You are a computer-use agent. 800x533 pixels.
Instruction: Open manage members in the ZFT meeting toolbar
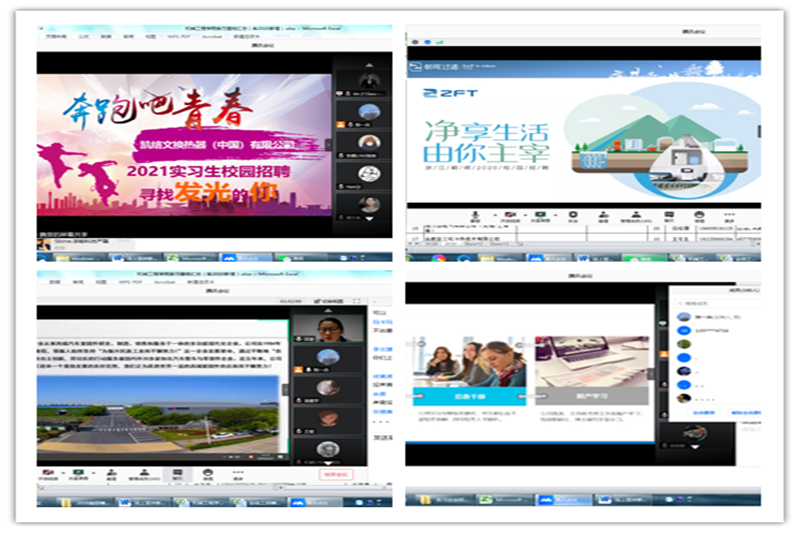coord(633,217)
